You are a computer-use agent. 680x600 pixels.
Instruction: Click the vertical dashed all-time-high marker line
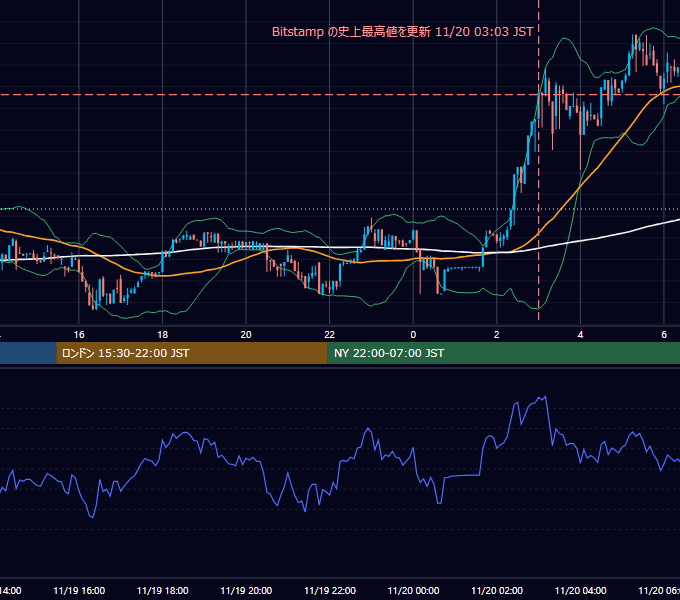tap(539, 160)
